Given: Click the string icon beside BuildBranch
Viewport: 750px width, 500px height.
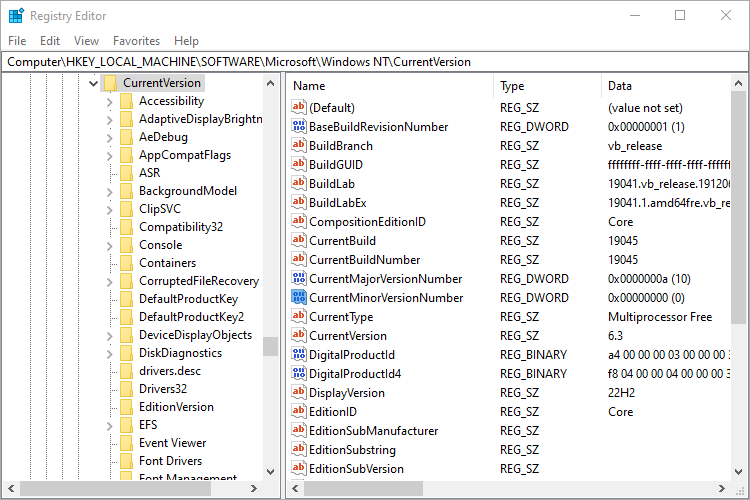Looking at the screenshot, I should point(299,146).
